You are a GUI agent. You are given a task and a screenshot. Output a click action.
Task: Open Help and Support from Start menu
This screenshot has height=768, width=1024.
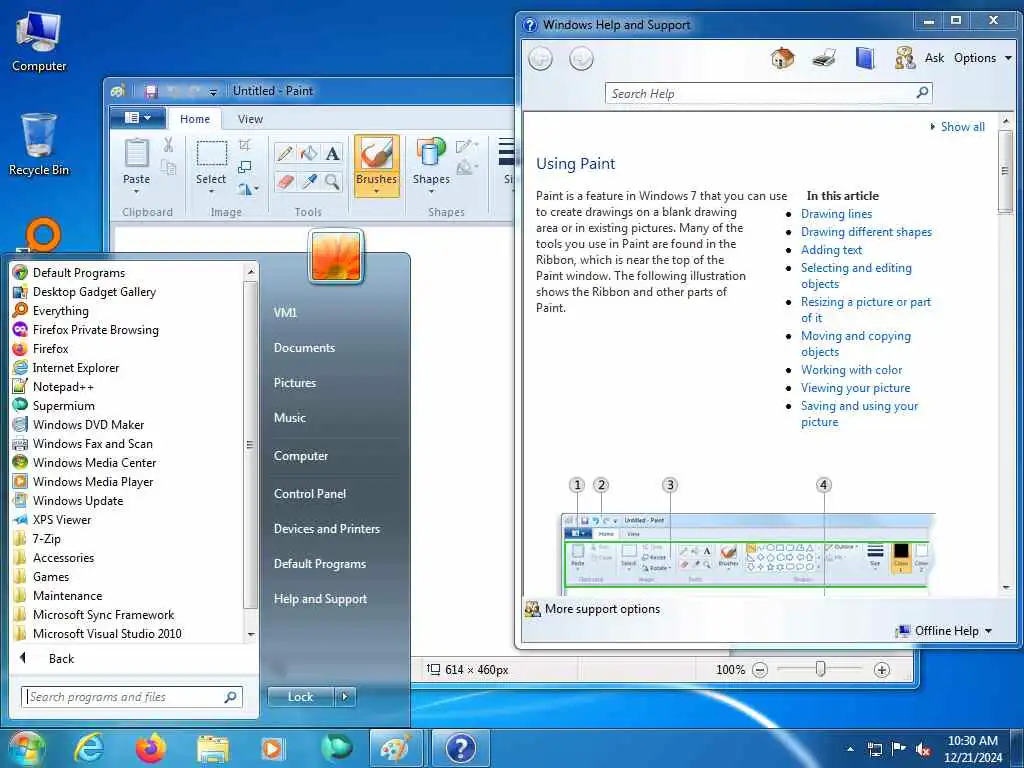320,599
